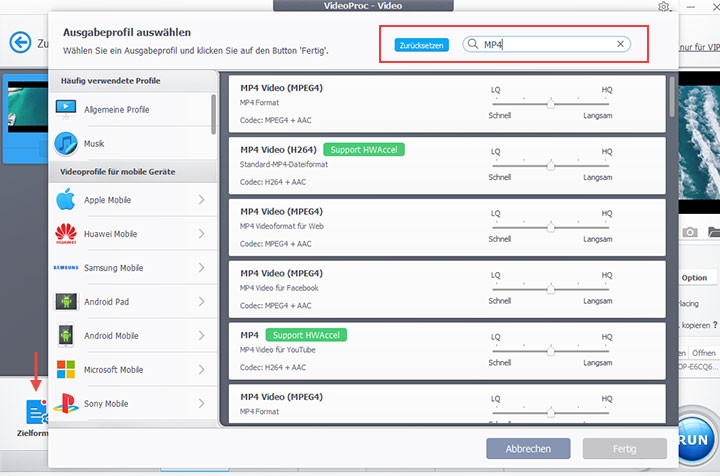Adjust quality slider for MP4 Videoformat für Web
The height and width of the screenshot is (476, 720).
[x=551, y=227]
